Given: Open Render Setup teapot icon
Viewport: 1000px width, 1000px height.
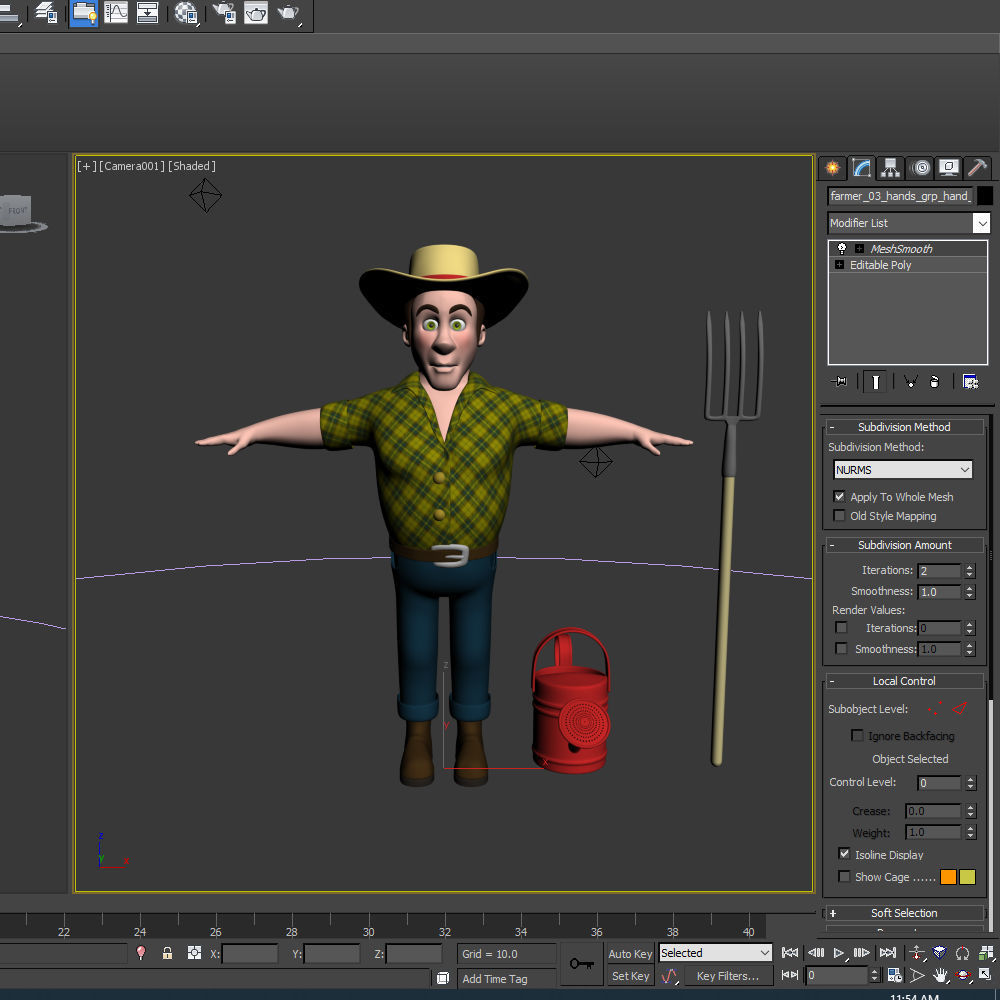Looking at the screenshot, I should point(224,13).
